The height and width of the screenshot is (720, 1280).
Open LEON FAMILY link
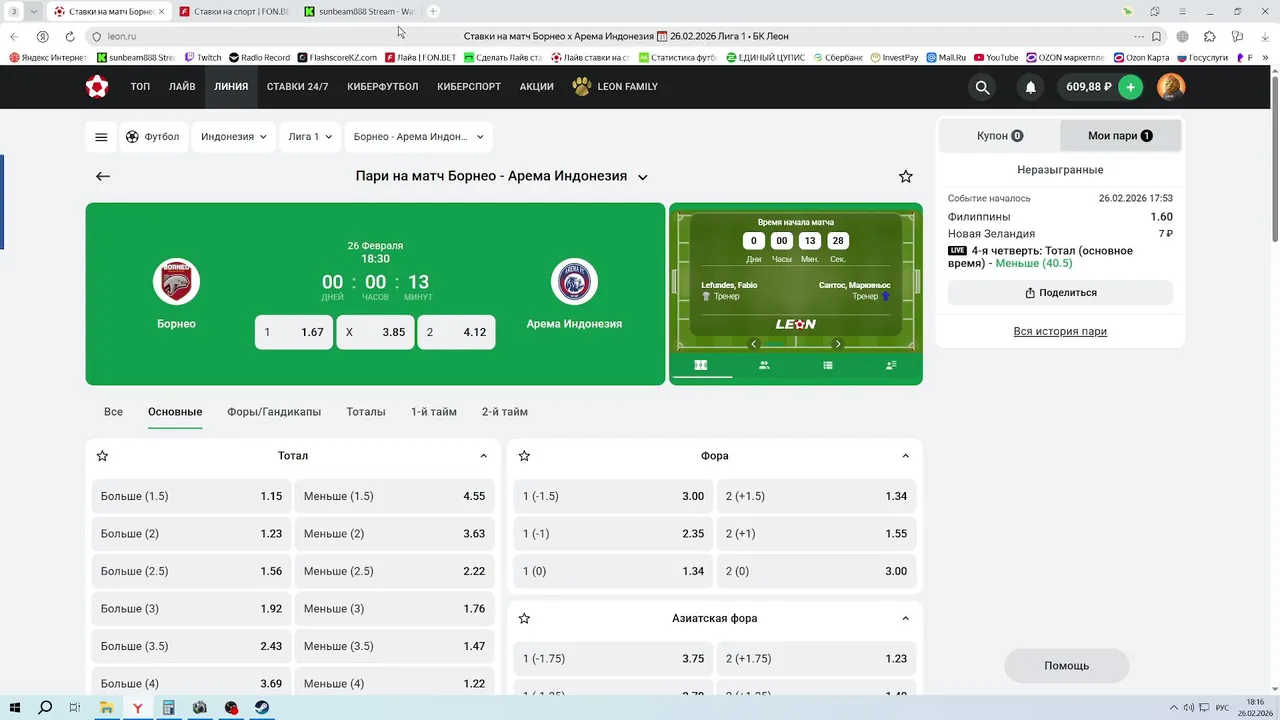[615, 87]
